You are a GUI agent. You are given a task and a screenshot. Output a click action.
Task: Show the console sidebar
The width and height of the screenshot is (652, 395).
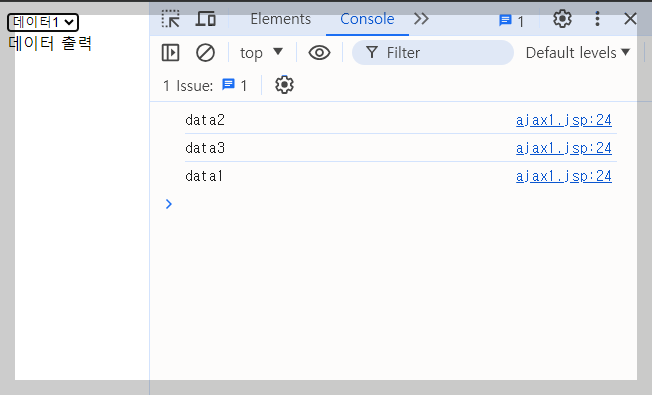click(x=170, y=53)
